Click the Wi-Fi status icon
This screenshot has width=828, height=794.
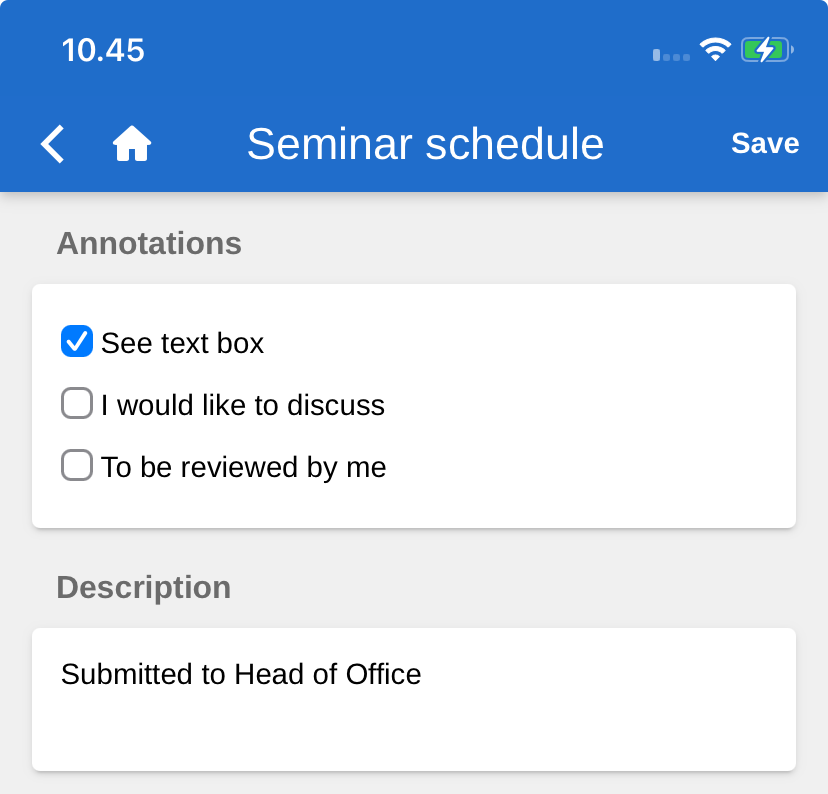coord(715,49)
